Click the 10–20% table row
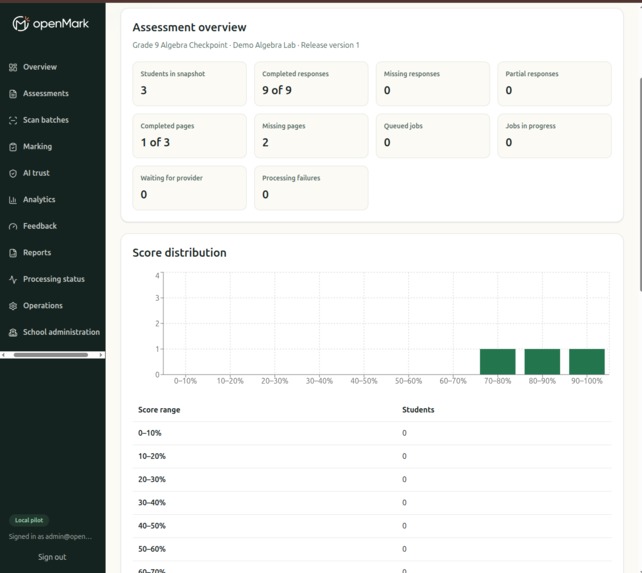The width and height of the screenshot is (642, 573). 372,456
